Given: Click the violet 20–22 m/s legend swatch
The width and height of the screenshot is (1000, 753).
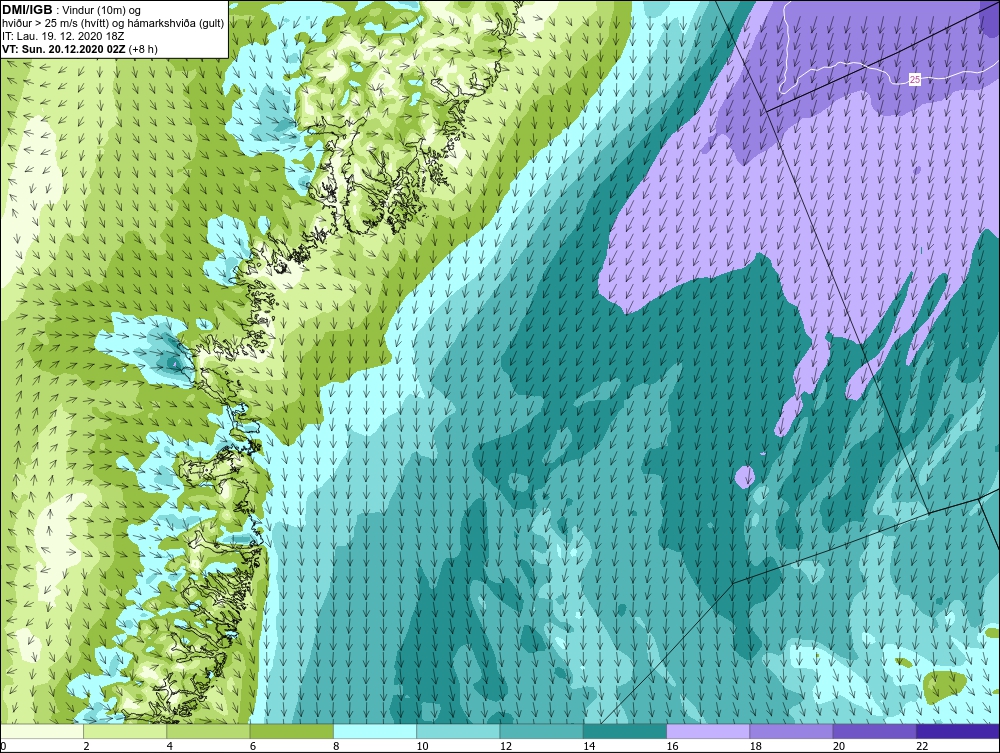Looking at the screenshot, I should pyautogui.click(x=874, y=731).
